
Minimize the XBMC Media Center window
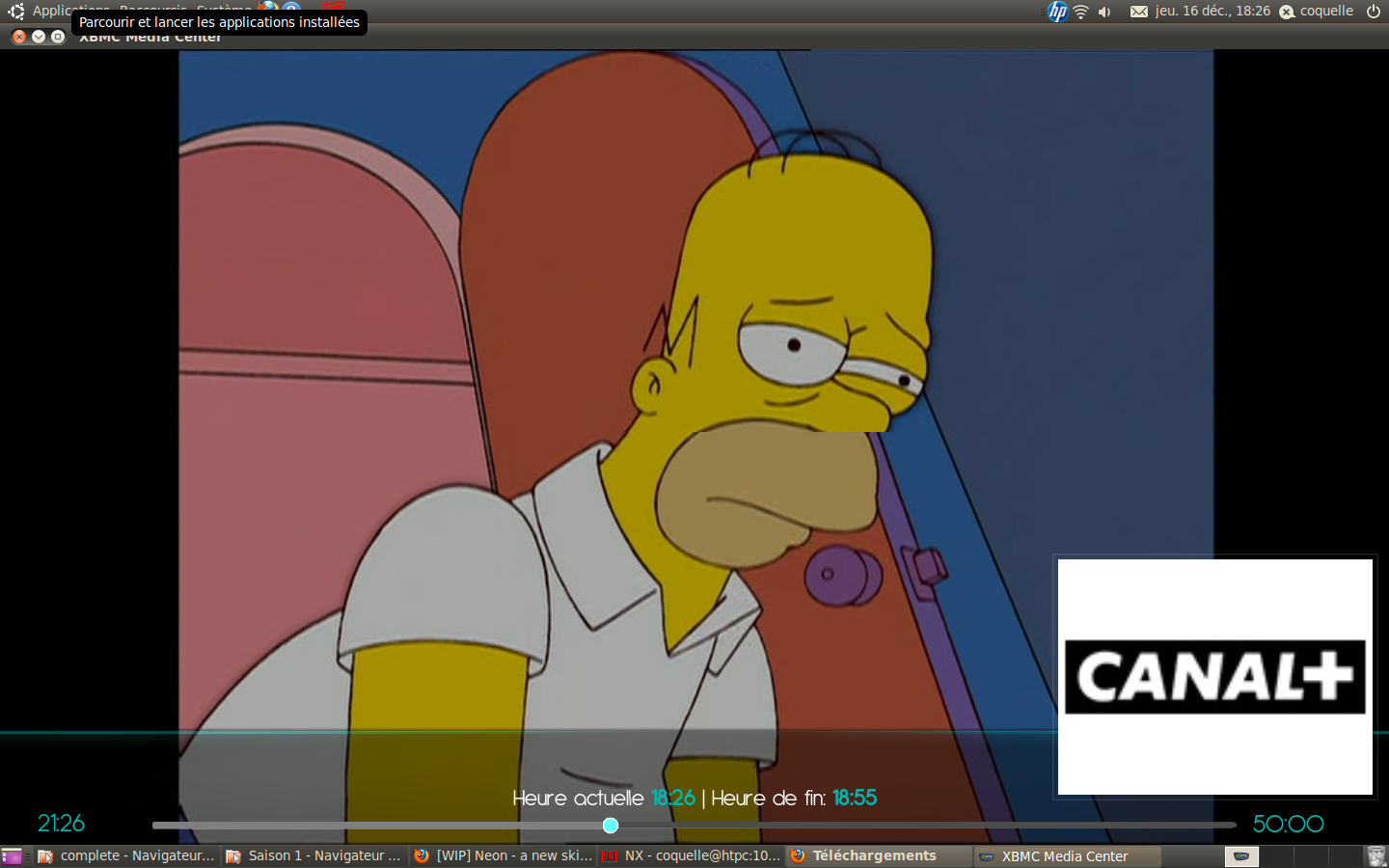click(39, 37)
